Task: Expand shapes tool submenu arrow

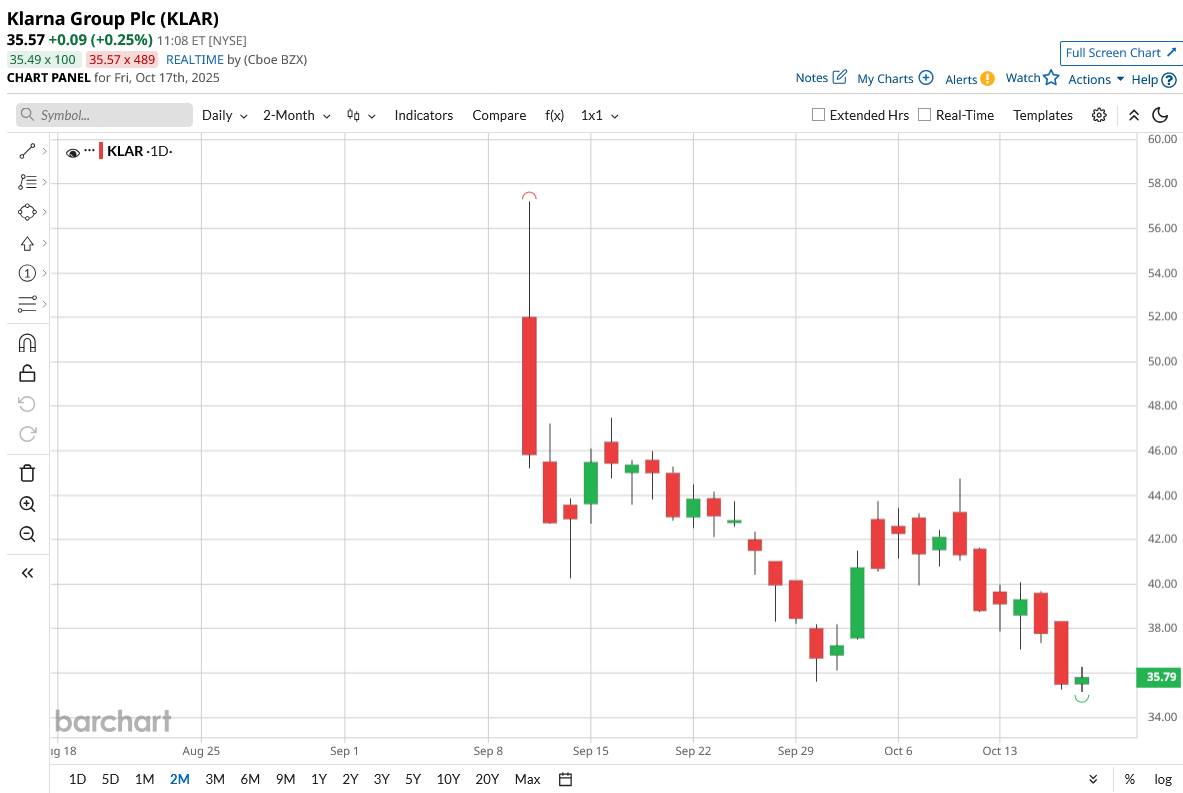Action: point(45,213)
